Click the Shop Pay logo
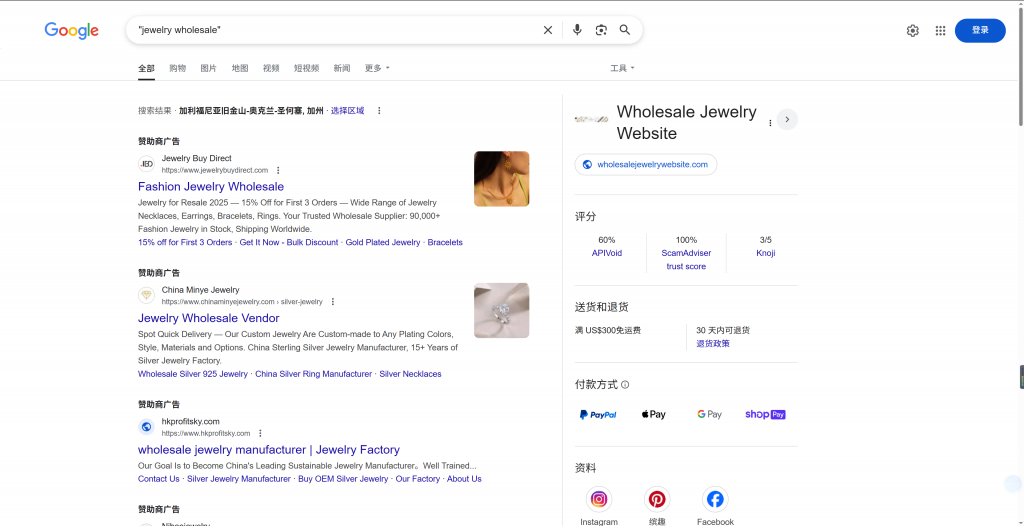 click(765, 414)
